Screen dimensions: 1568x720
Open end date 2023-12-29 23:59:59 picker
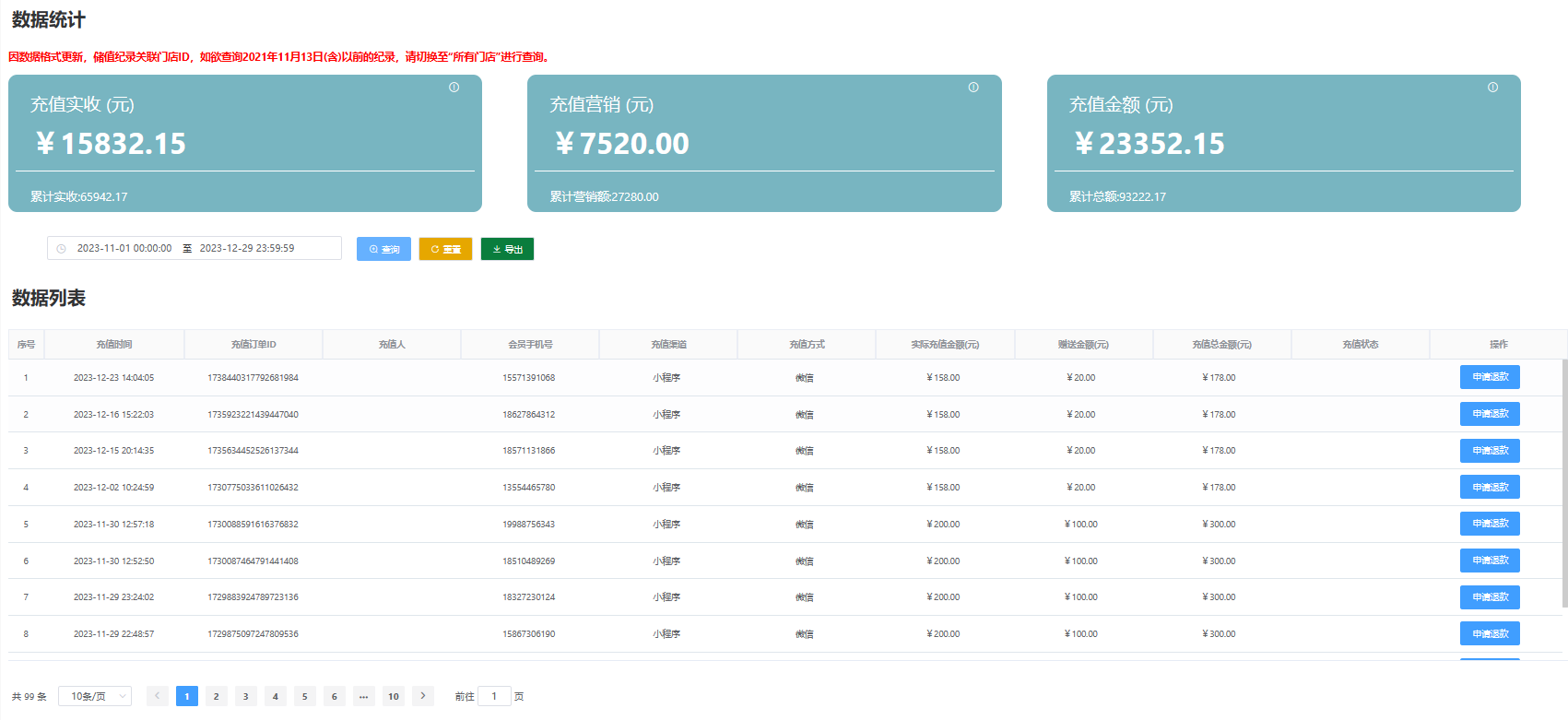tap(247, 249)
